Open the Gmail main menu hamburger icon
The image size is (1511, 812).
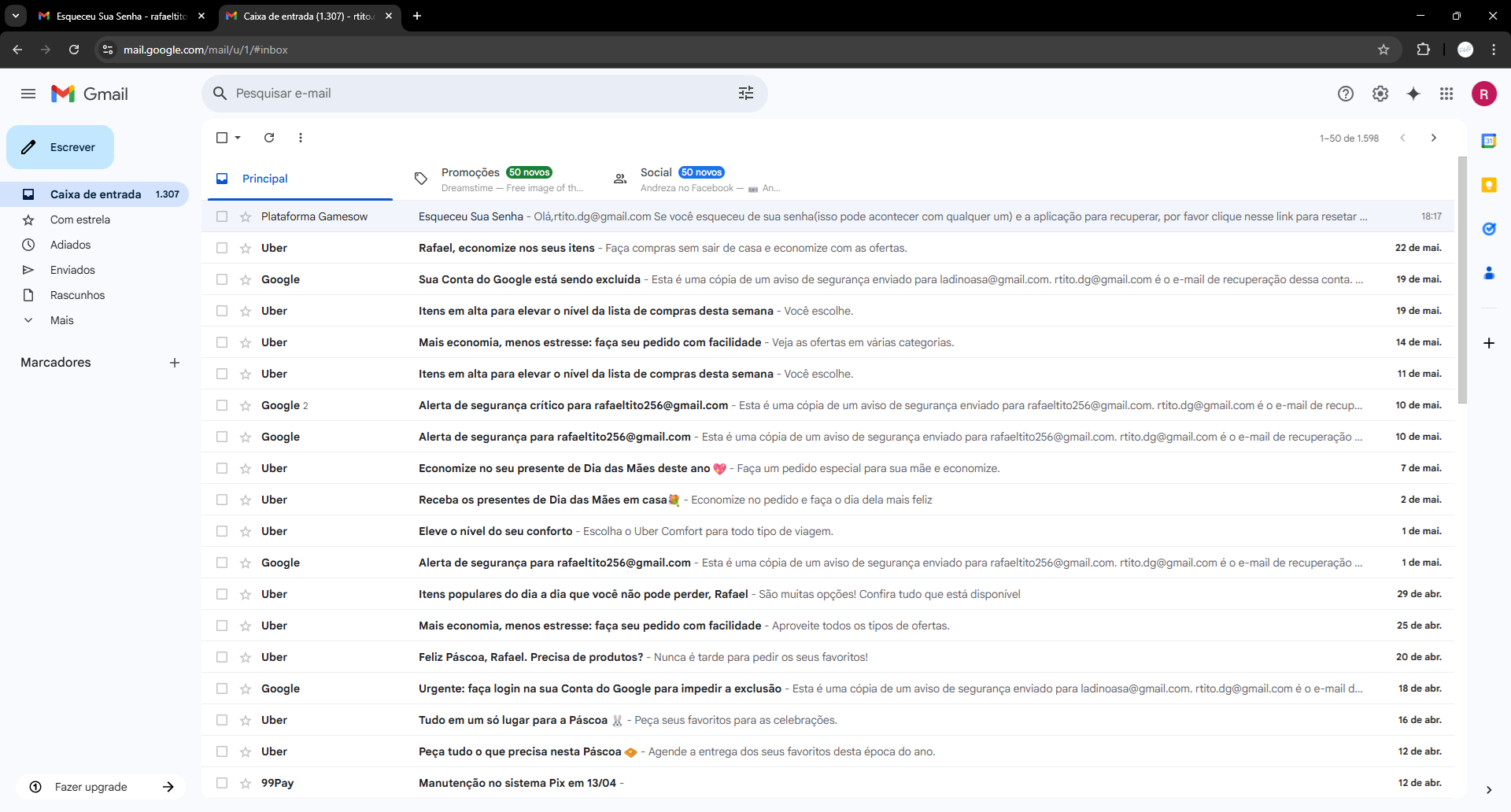pyautogui.click(x=28, y=94)
